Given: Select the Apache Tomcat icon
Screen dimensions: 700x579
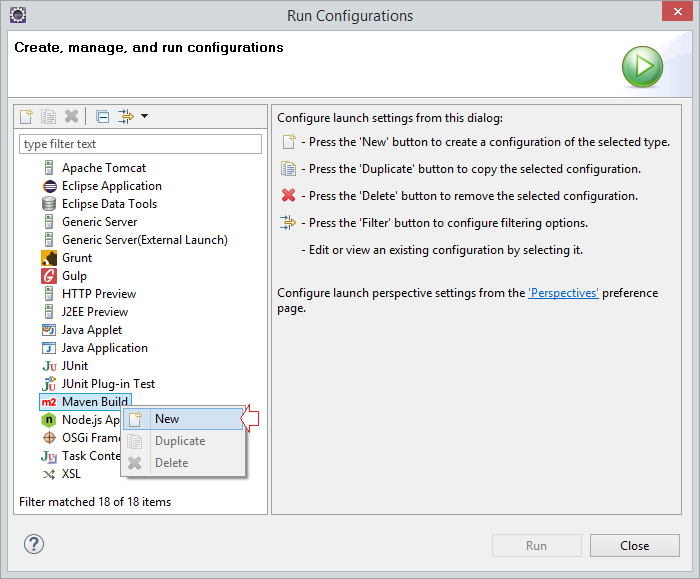Looking at the screenshot, I should click(49, 168).
